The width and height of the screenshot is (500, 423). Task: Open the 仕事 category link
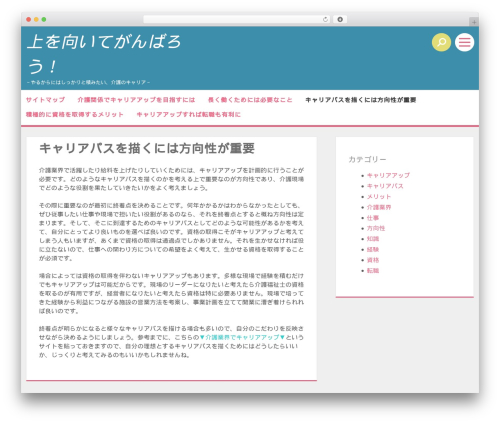(x=373, y=218)
